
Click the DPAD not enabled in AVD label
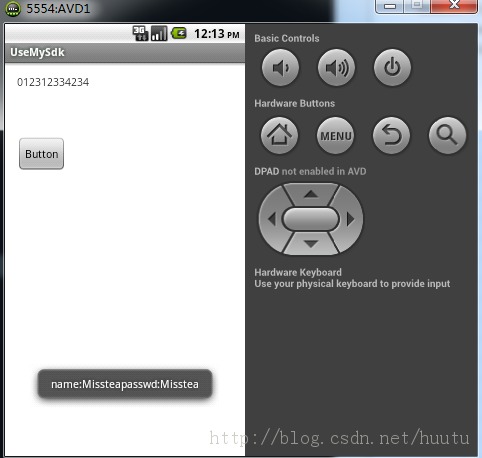[x=310, y=171]
